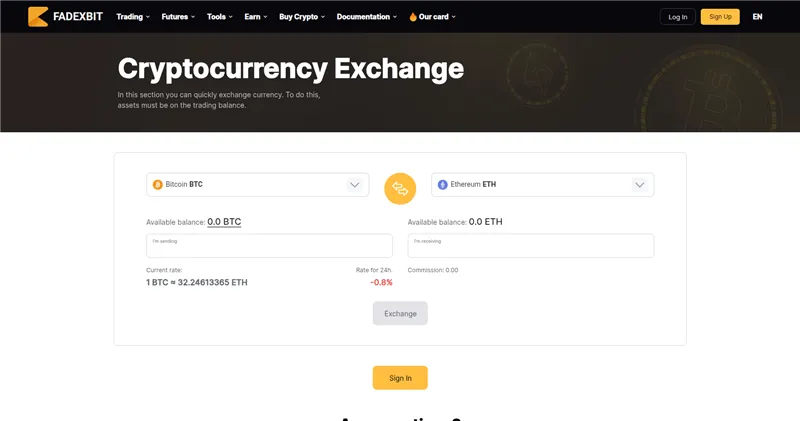Click the grey Exchange button

tap(400, 313)
